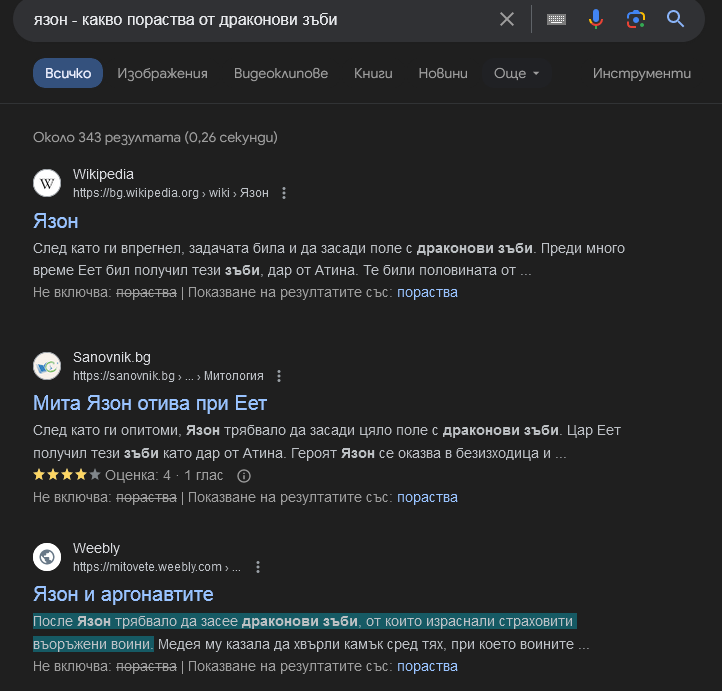This screenshot has width=722, height=691.
Task: Open the on-screen keyboard input tool
Action: (557, 19)
